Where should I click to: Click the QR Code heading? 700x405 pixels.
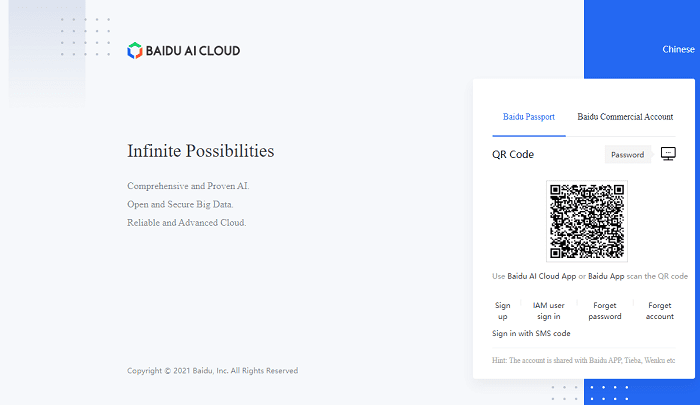(x=513, y=155)
